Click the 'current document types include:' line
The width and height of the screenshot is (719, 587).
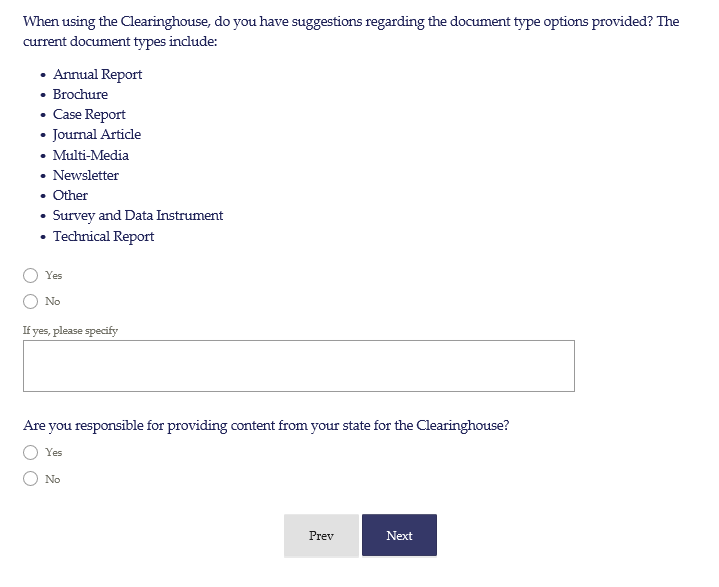coord(119,42)
